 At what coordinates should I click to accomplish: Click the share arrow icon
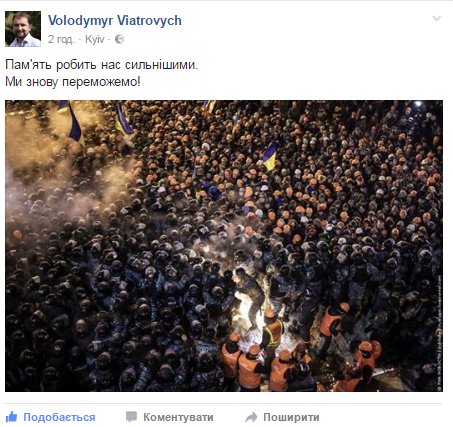click(251, 417)
